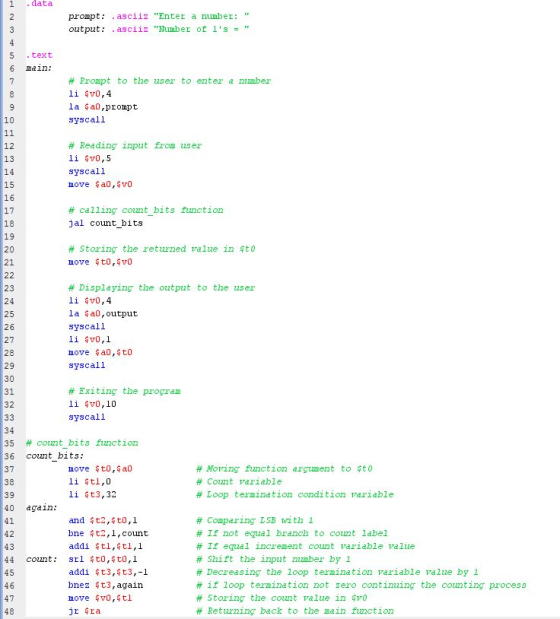
Task: Click the '# count_bits function' comment on line 35
Action: coord(82,443)
